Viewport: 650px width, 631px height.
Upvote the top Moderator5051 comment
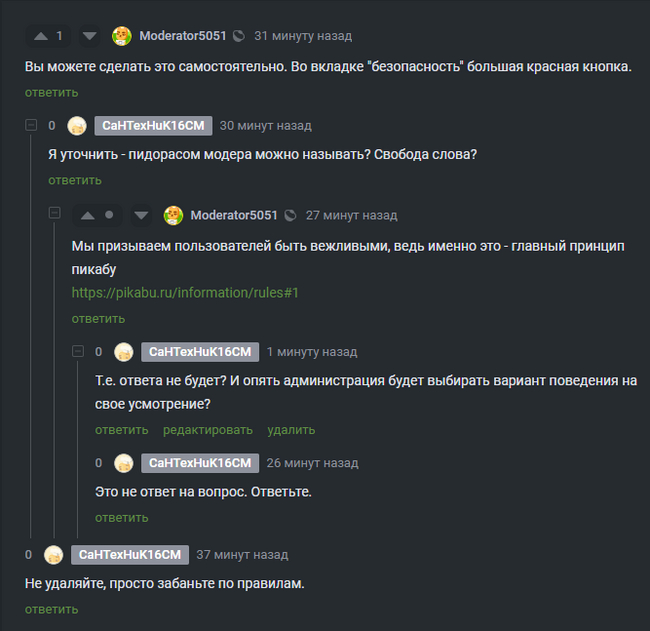coord(41,36)
